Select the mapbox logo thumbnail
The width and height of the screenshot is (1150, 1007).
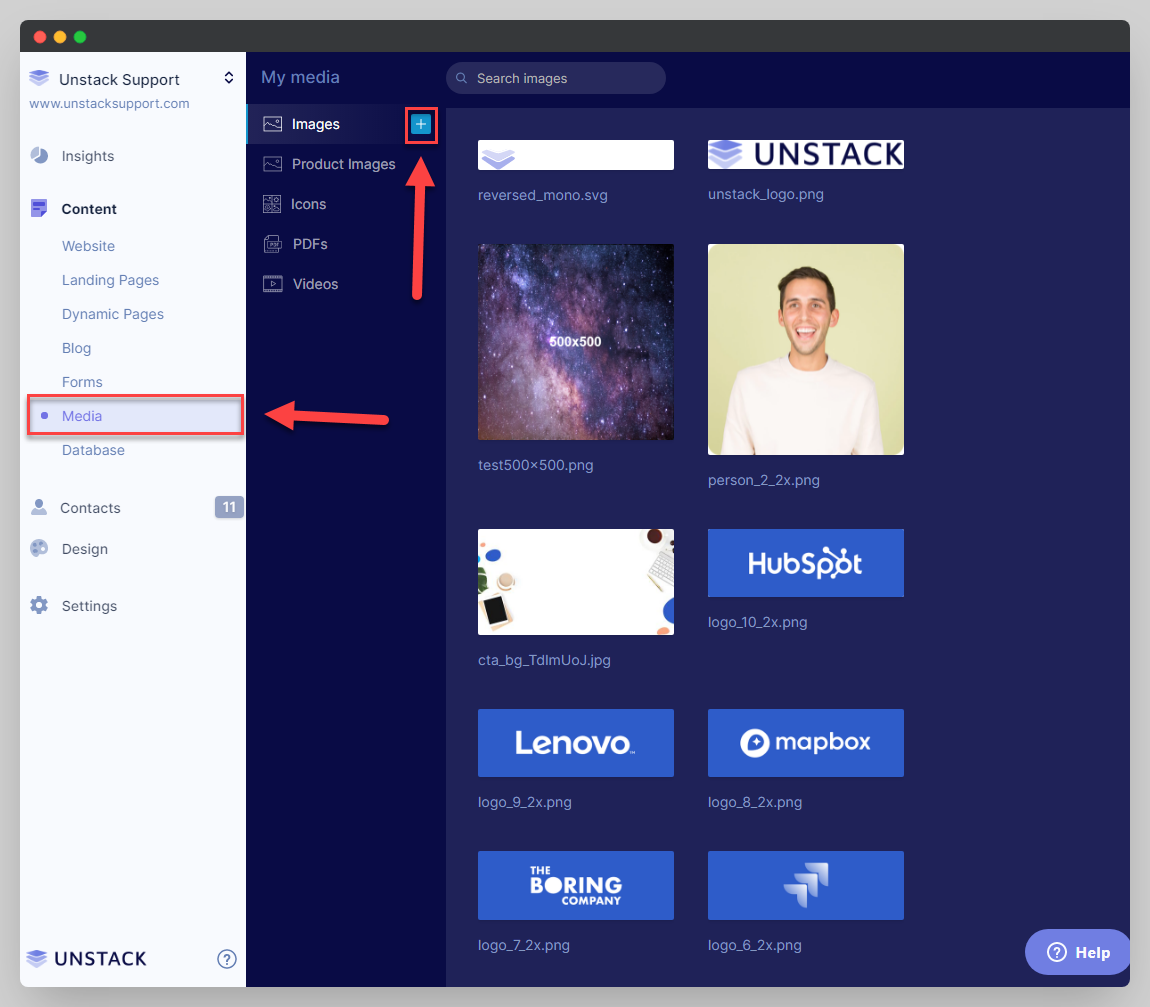(805, 742)
